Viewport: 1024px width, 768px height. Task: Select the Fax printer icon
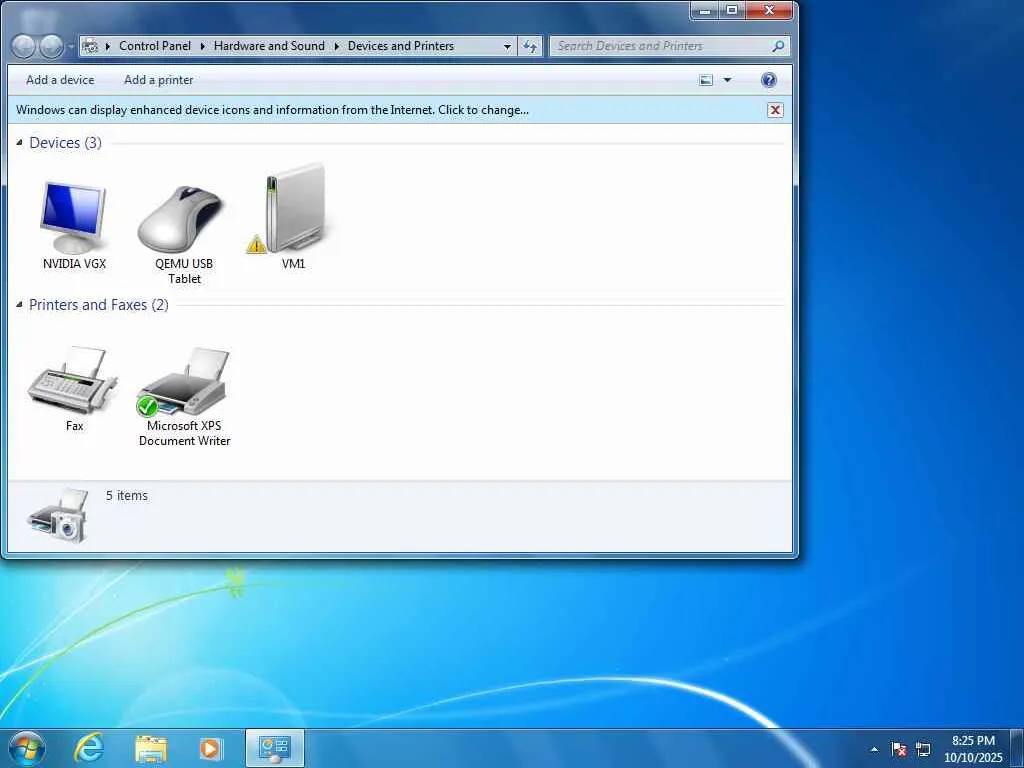[72, 380]
